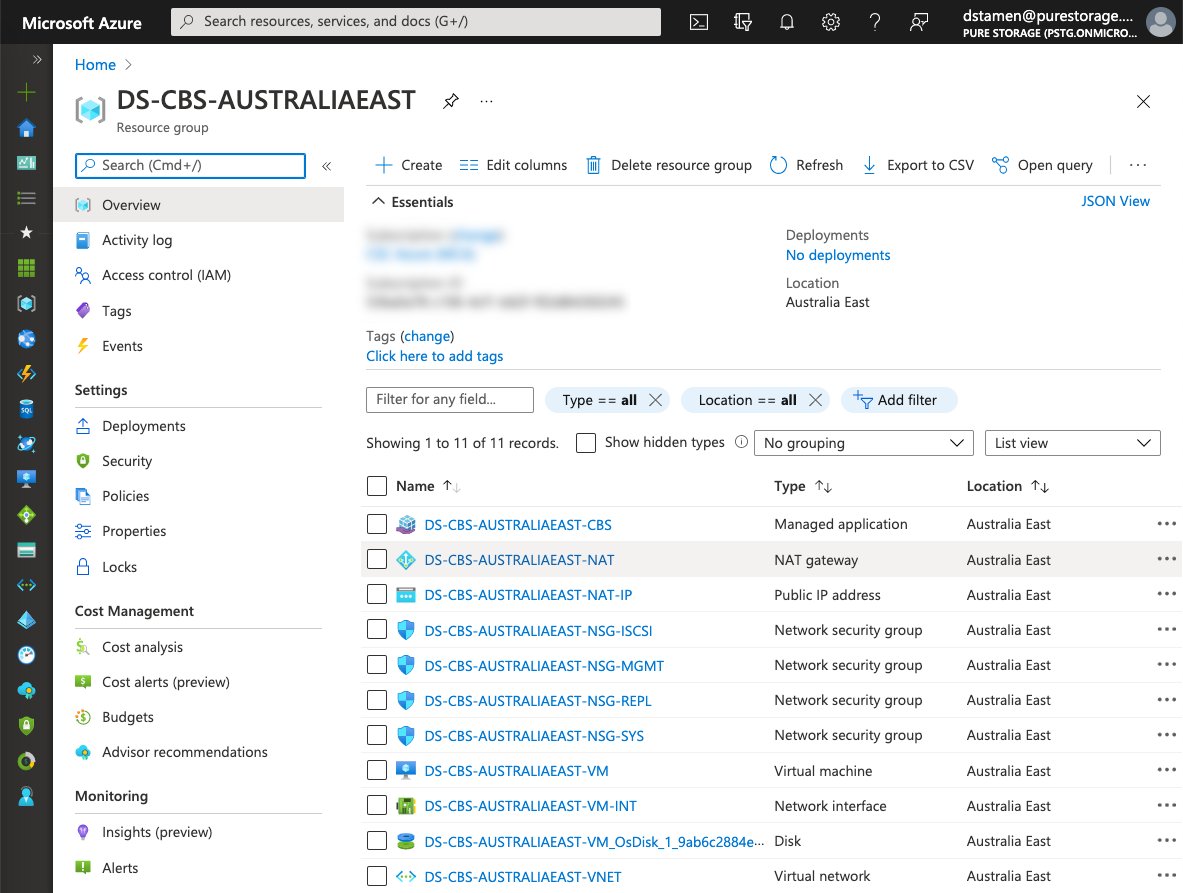Select the NSG-MGMT row checkbox
Image resolution: width=1183 pixels, height=893 pixels.
(x=376, y=664)
